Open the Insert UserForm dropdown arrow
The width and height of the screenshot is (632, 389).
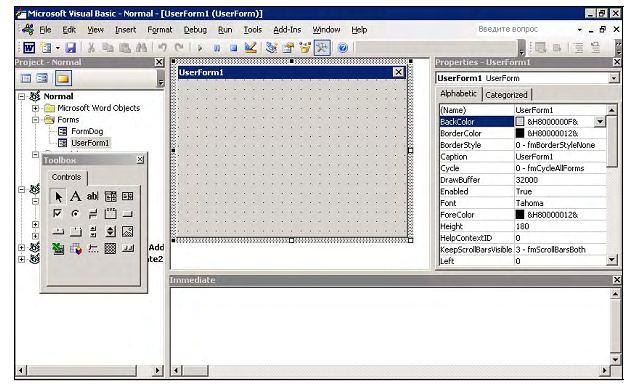click(58, 48)
